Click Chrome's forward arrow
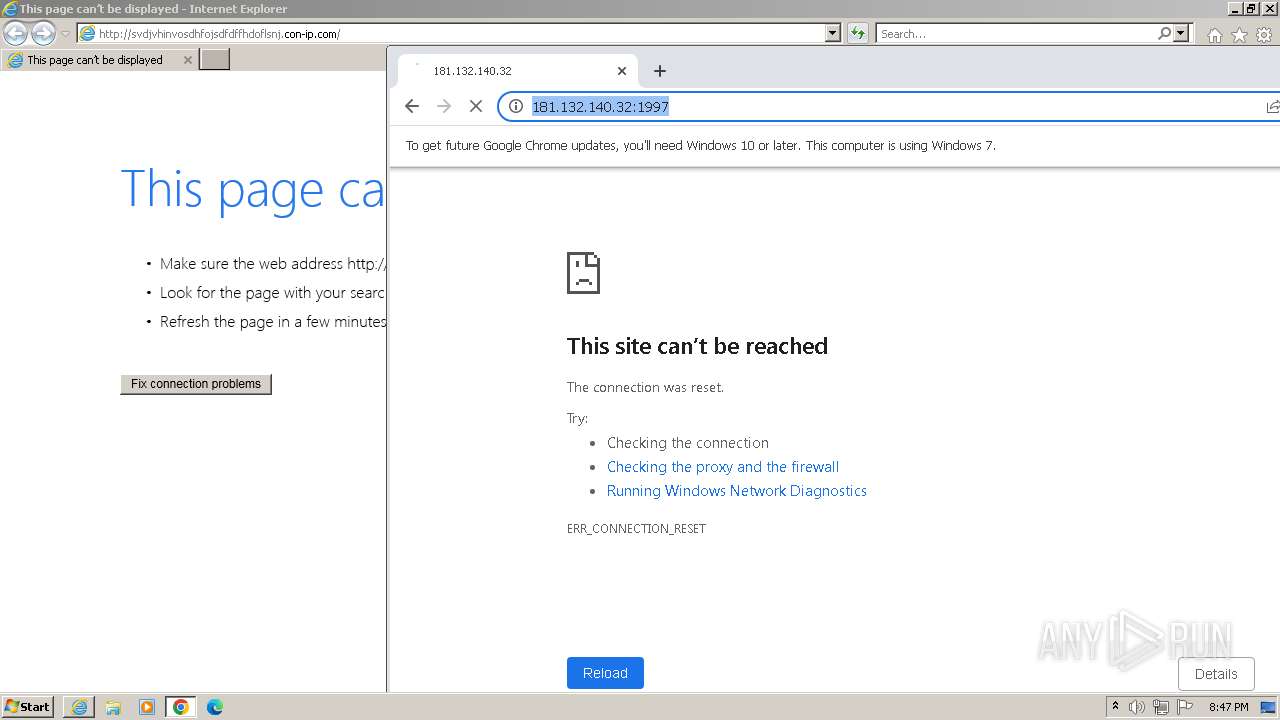Viewport: 1280px width, 720px height. pyautogui.click(x=444, y=106)
